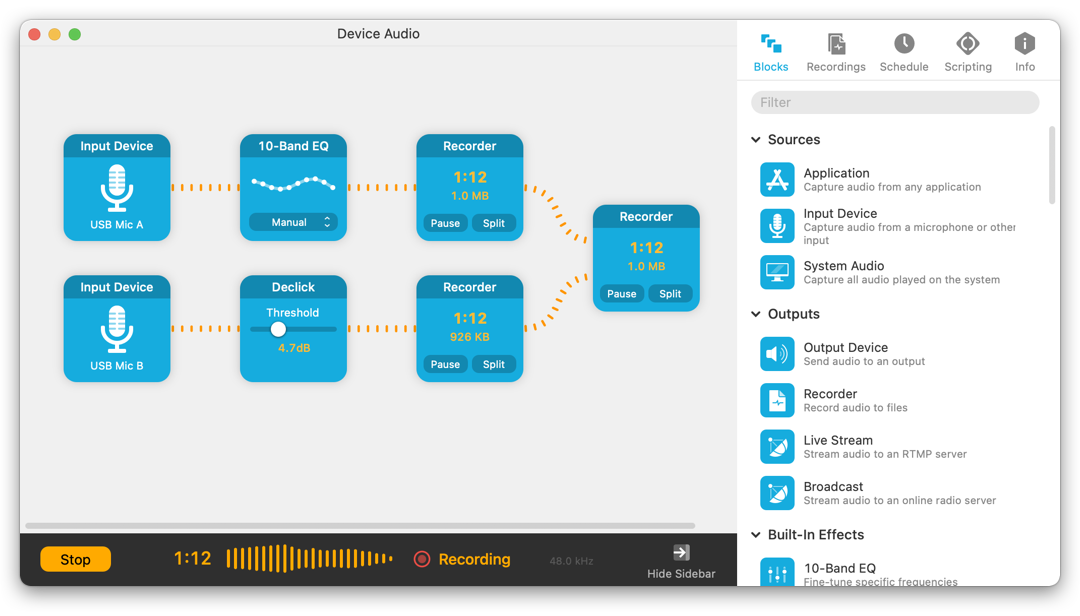Click the audio level meter bars
Screen dimensions: 1080x616
tap(309, 559)
